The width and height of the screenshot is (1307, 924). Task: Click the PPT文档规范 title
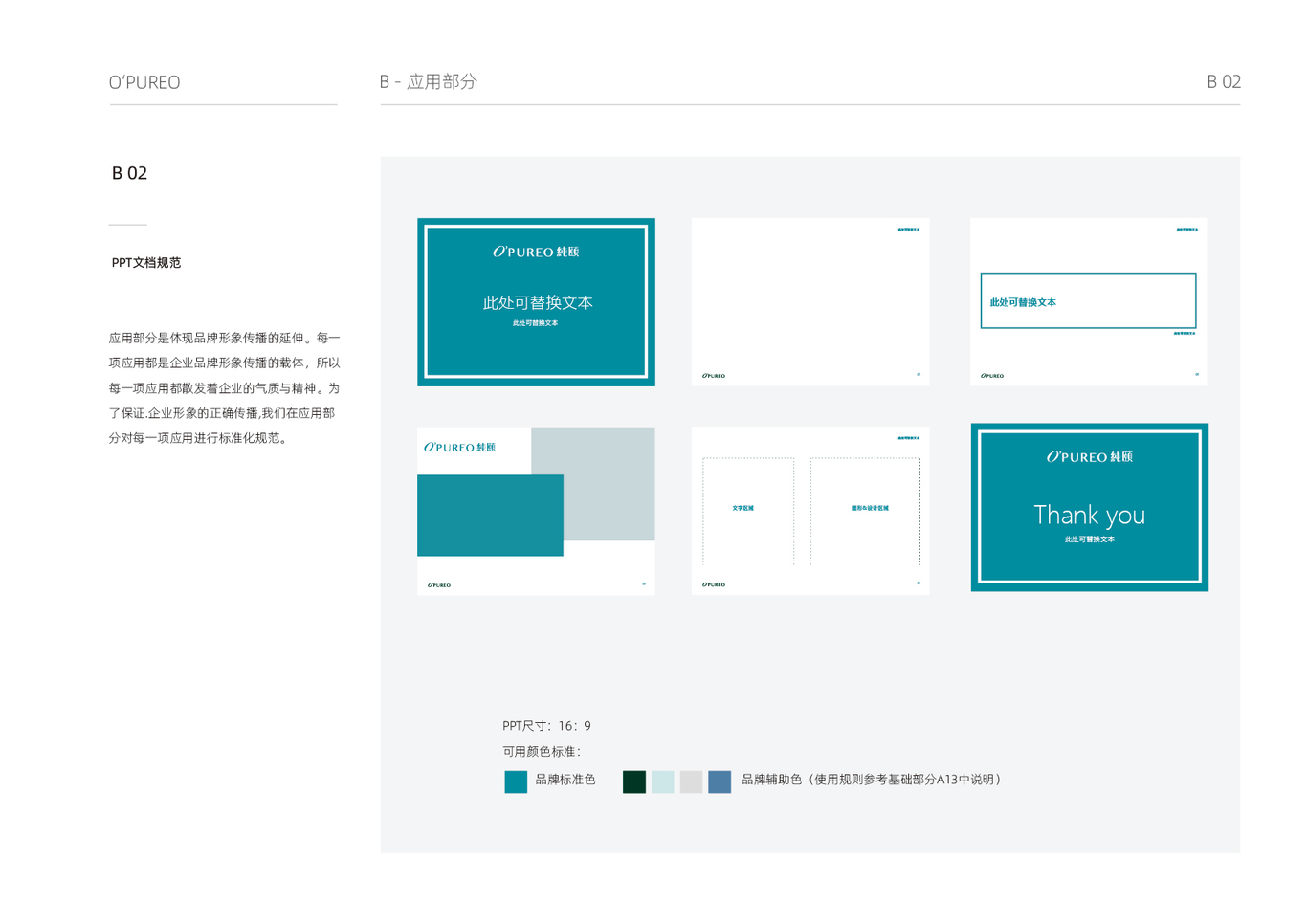146,262
